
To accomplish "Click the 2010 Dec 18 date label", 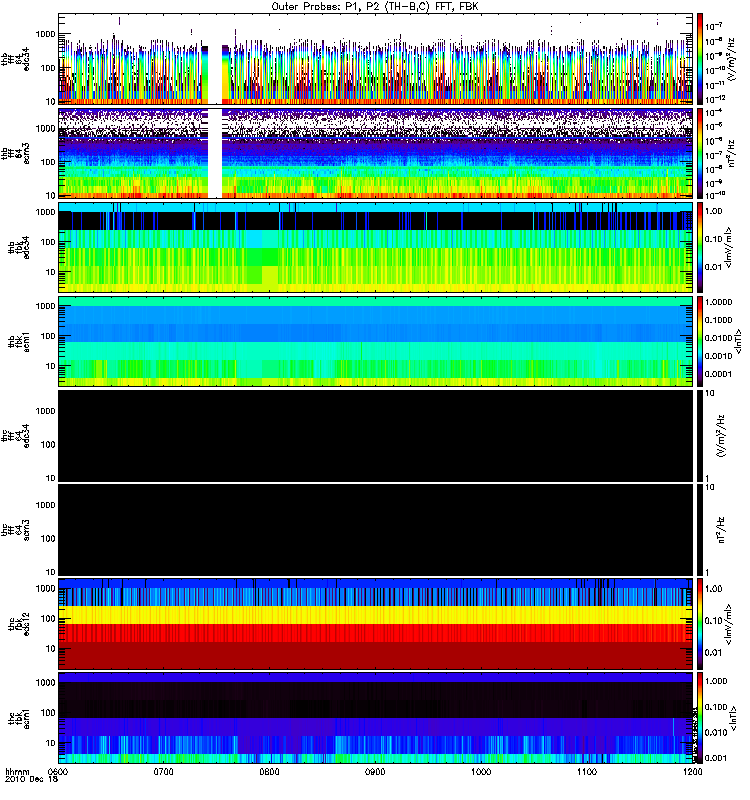I will click(x=32, y=779).
